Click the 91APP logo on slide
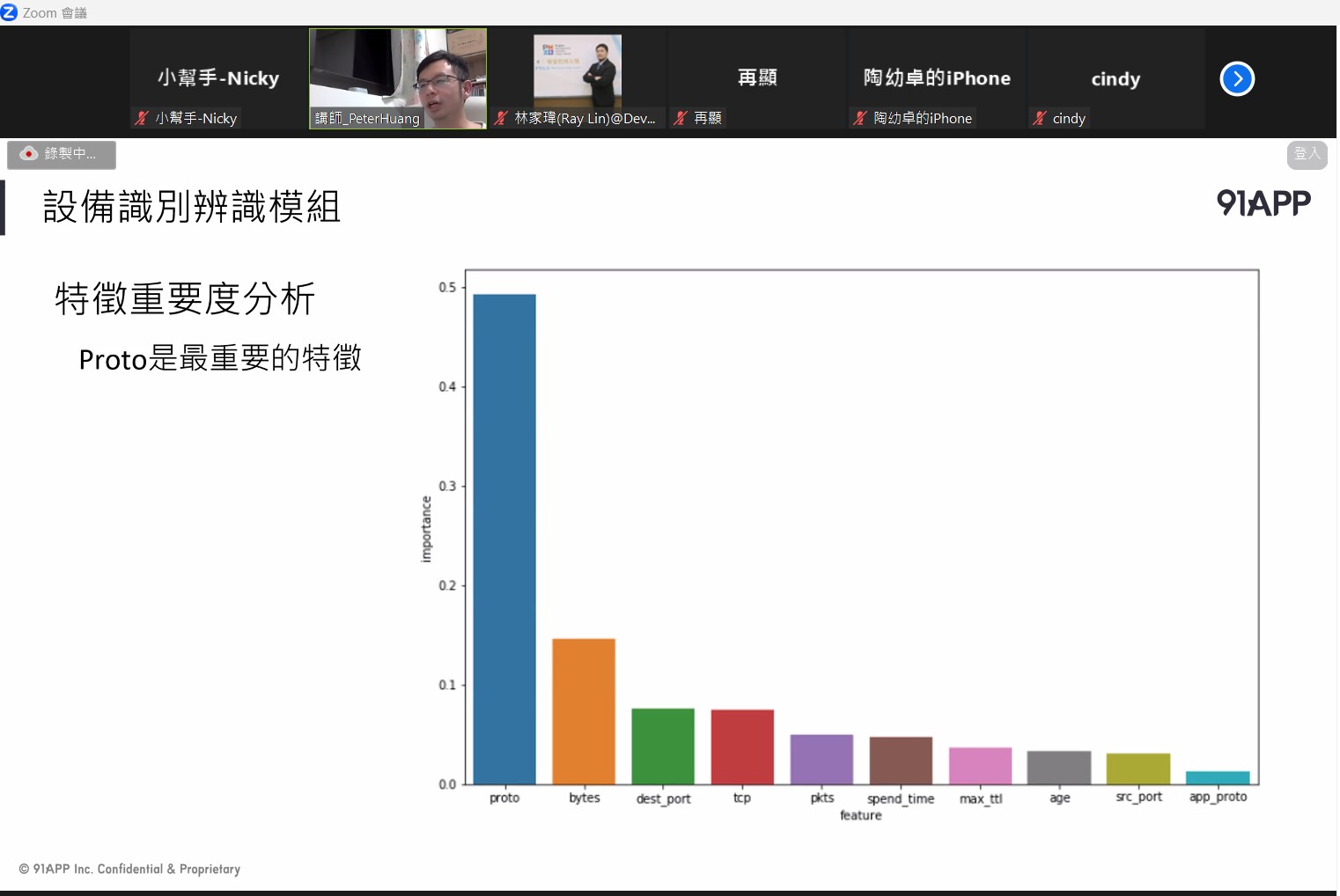This screenshot has width=1340, height=896. point(1263,203)
